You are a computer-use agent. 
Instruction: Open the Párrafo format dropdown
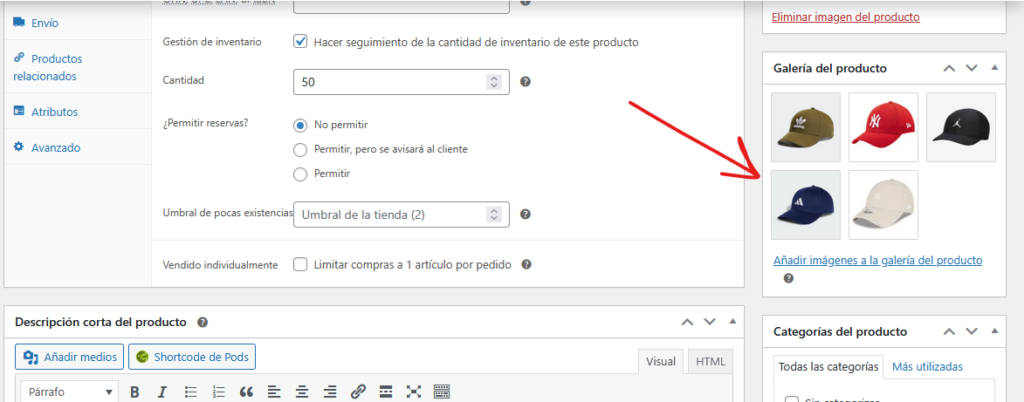tap(68, 391)
